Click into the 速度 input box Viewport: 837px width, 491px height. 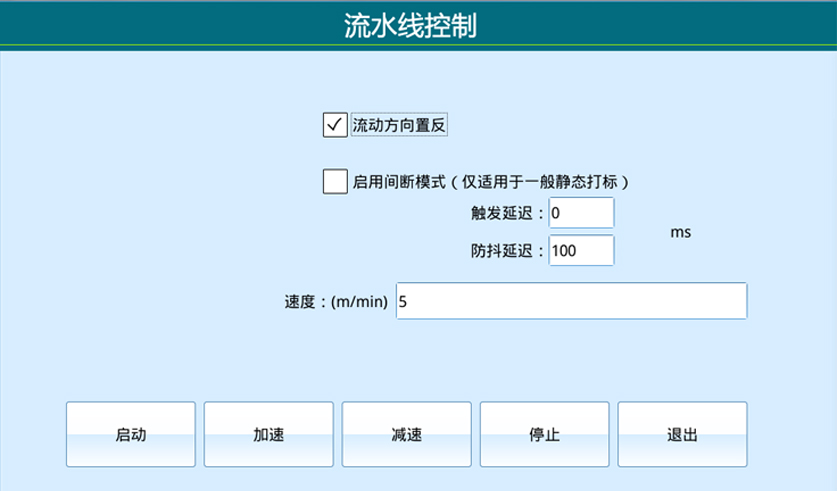[571, 301]
